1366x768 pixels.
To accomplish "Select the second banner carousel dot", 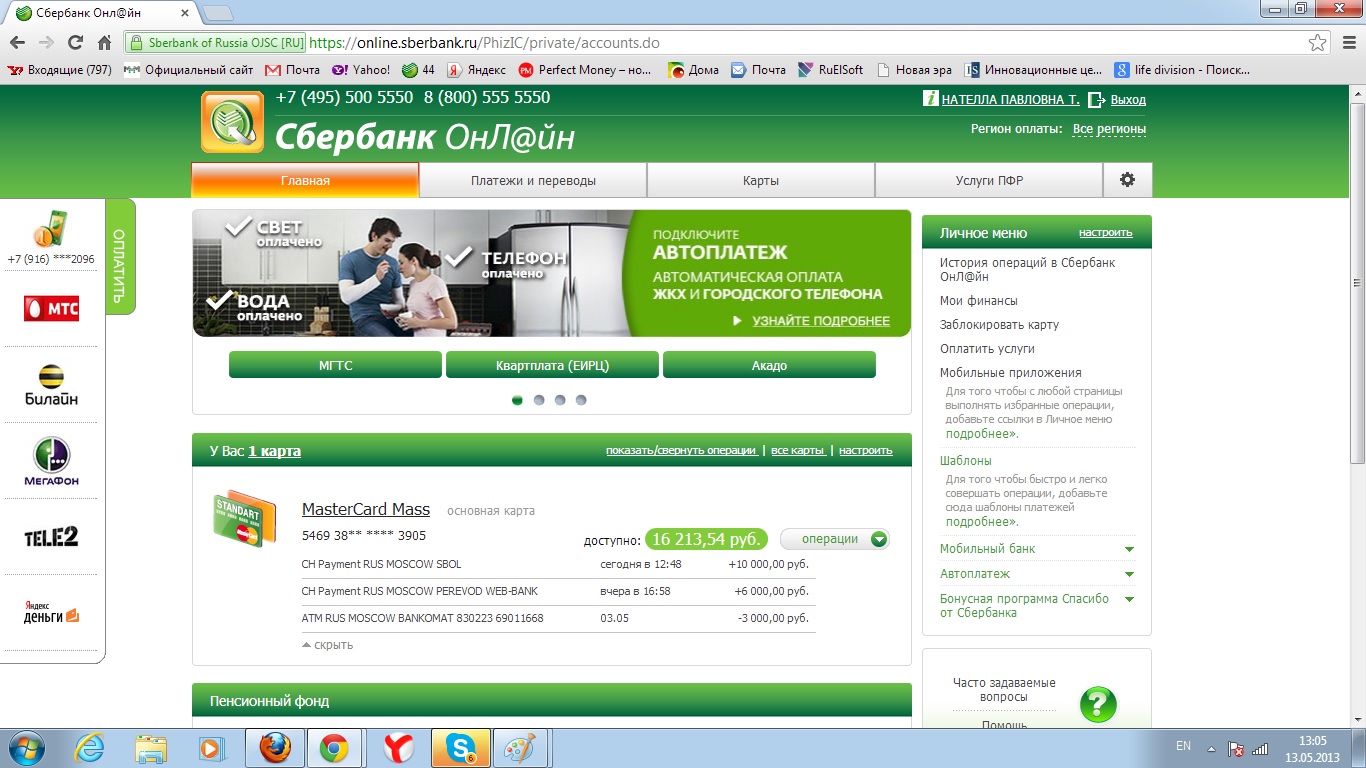I will [x=539, y=400].
